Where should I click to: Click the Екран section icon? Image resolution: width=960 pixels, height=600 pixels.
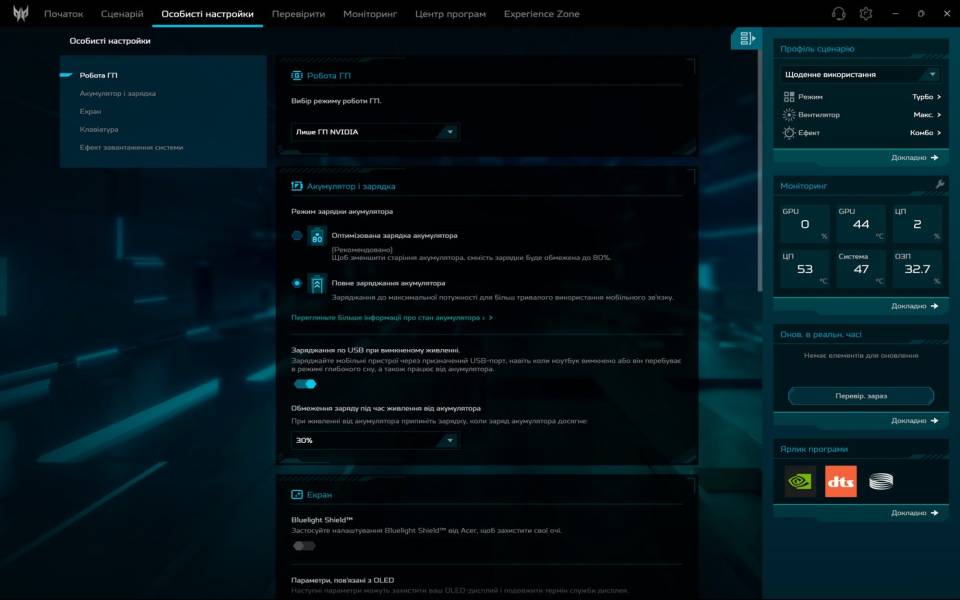coord(297,494)
